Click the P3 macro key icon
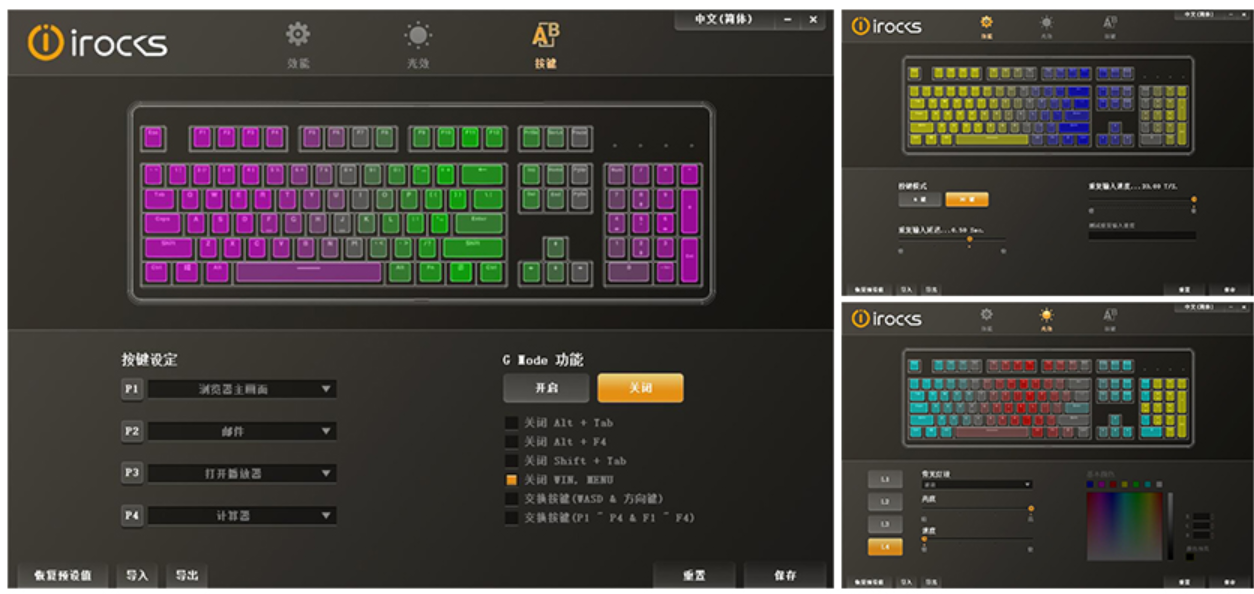1254x594 pixels. tap(132, 472)
